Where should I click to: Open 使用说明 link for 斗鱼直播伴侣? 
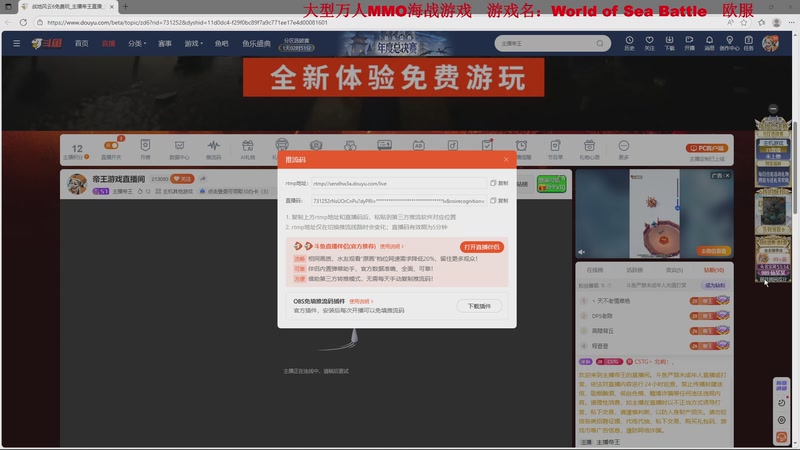(391, 246)
